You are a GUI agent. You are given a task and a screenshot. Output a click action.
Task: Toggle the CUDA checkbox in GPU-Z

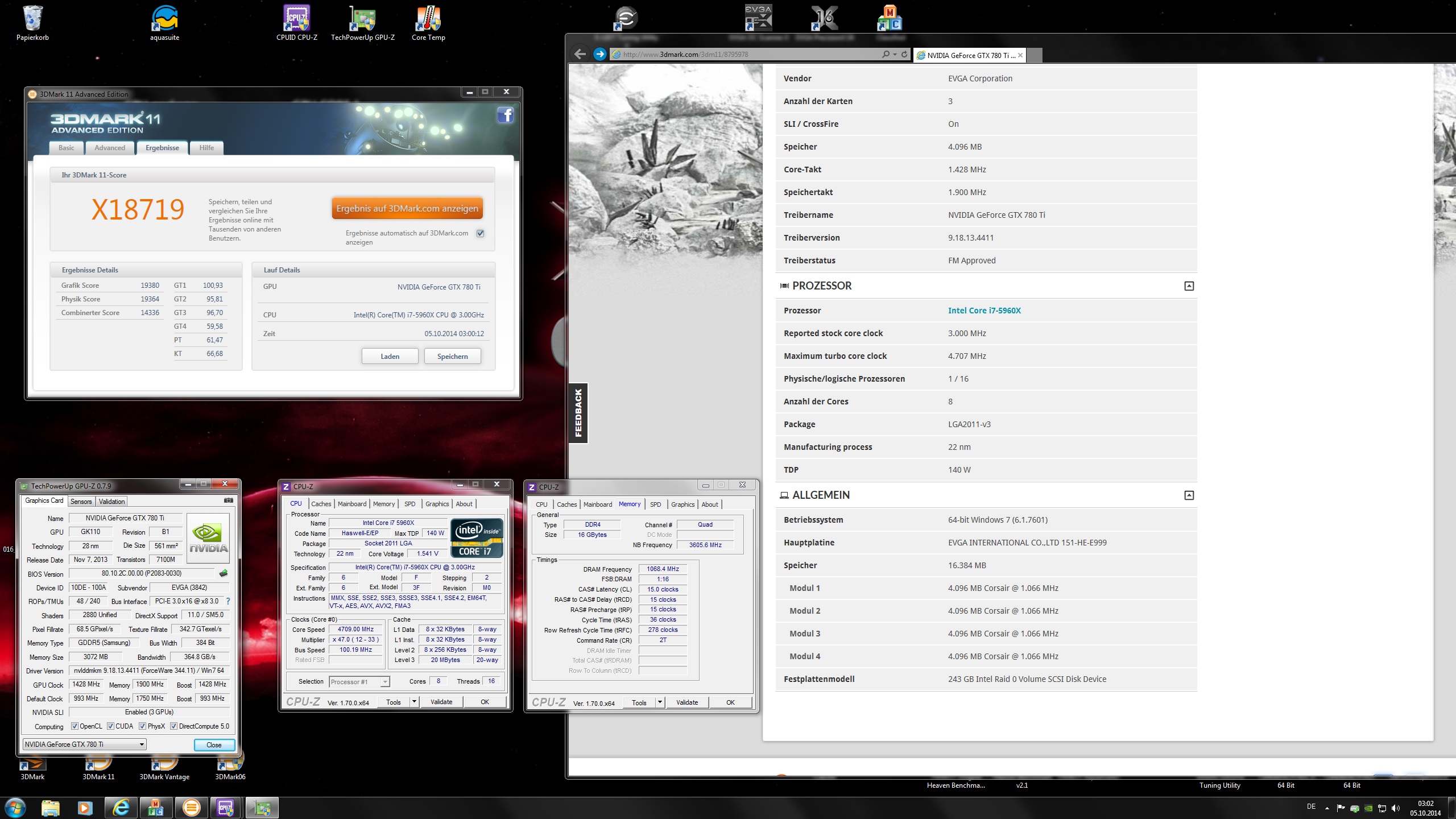click(110, 726)
